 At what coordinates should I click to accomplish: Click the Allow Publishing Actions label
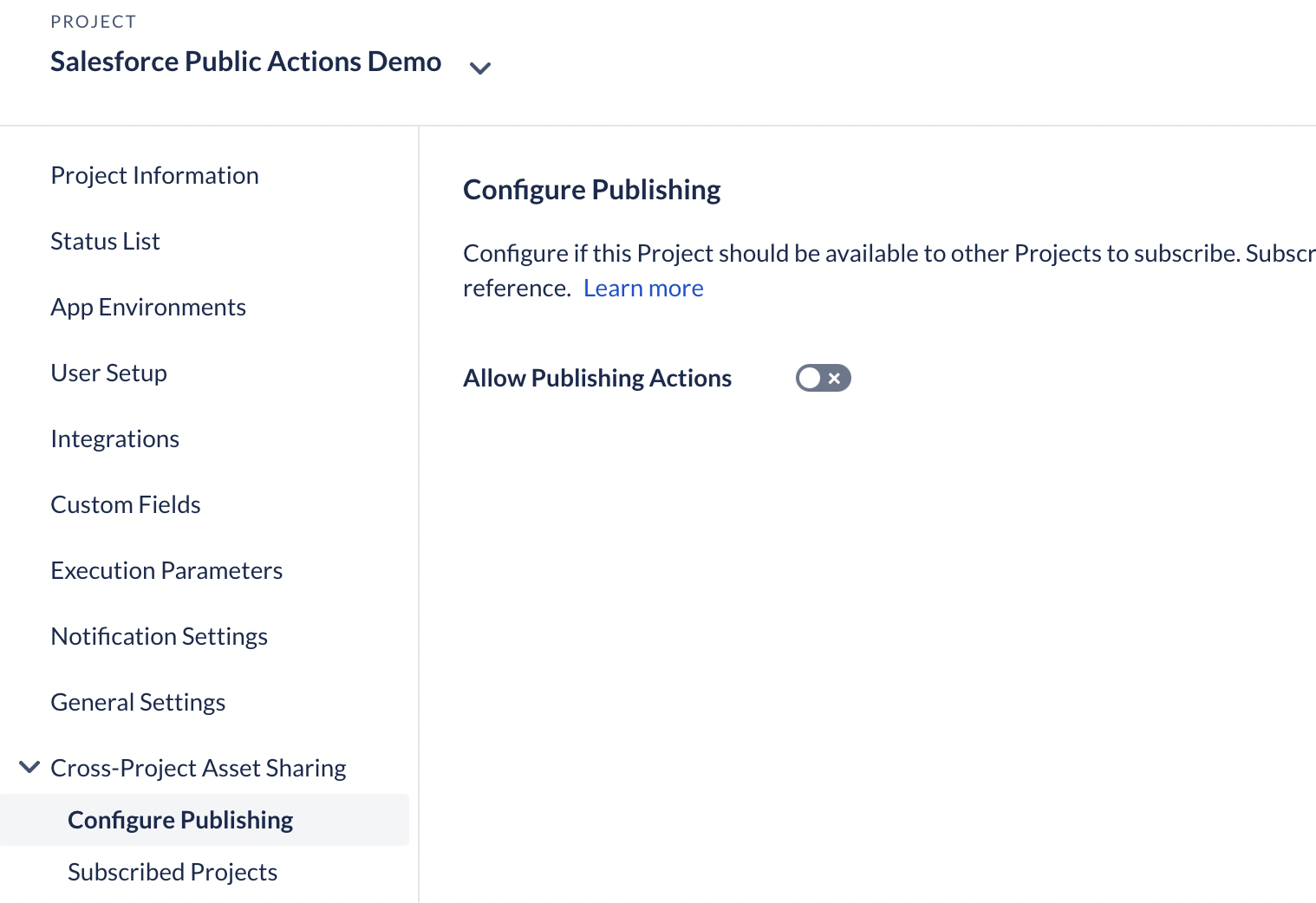(597, 378)
